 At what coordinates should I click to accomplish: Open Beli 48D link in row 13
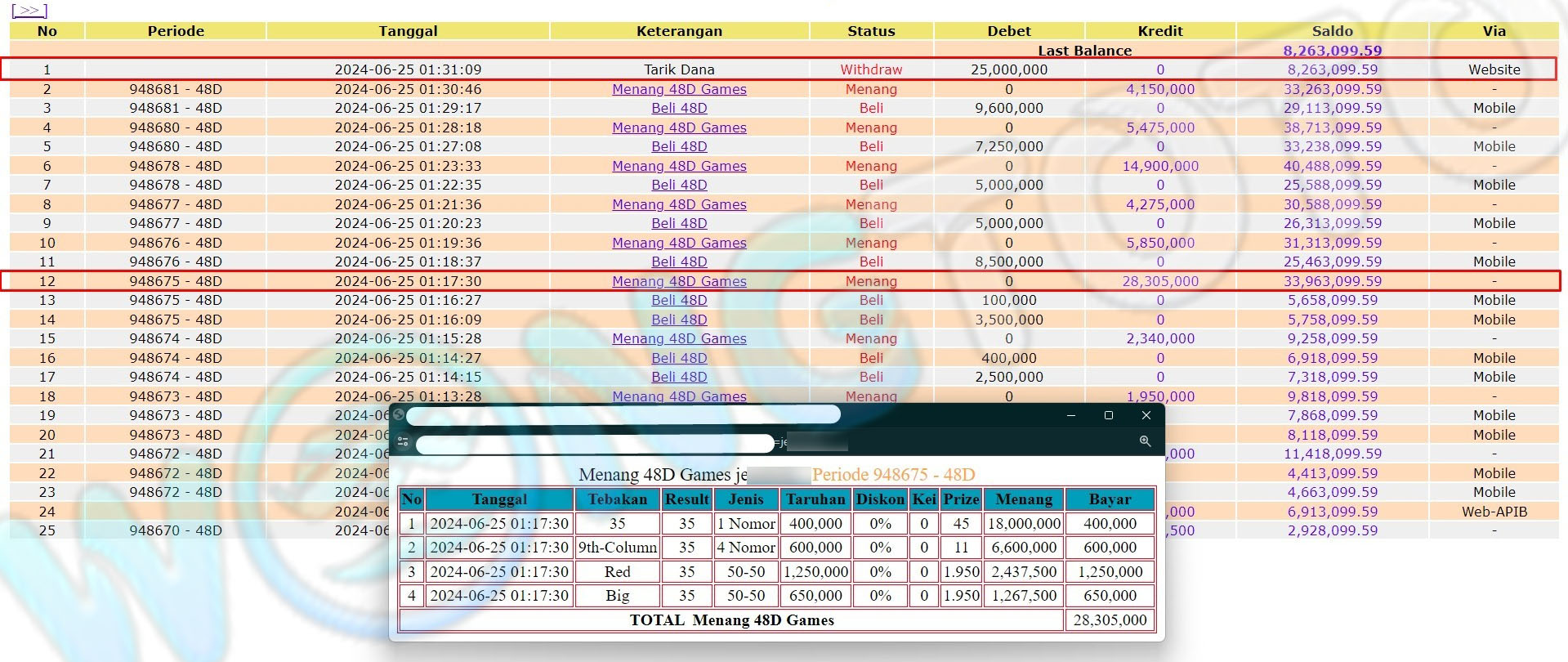[679, 300]
